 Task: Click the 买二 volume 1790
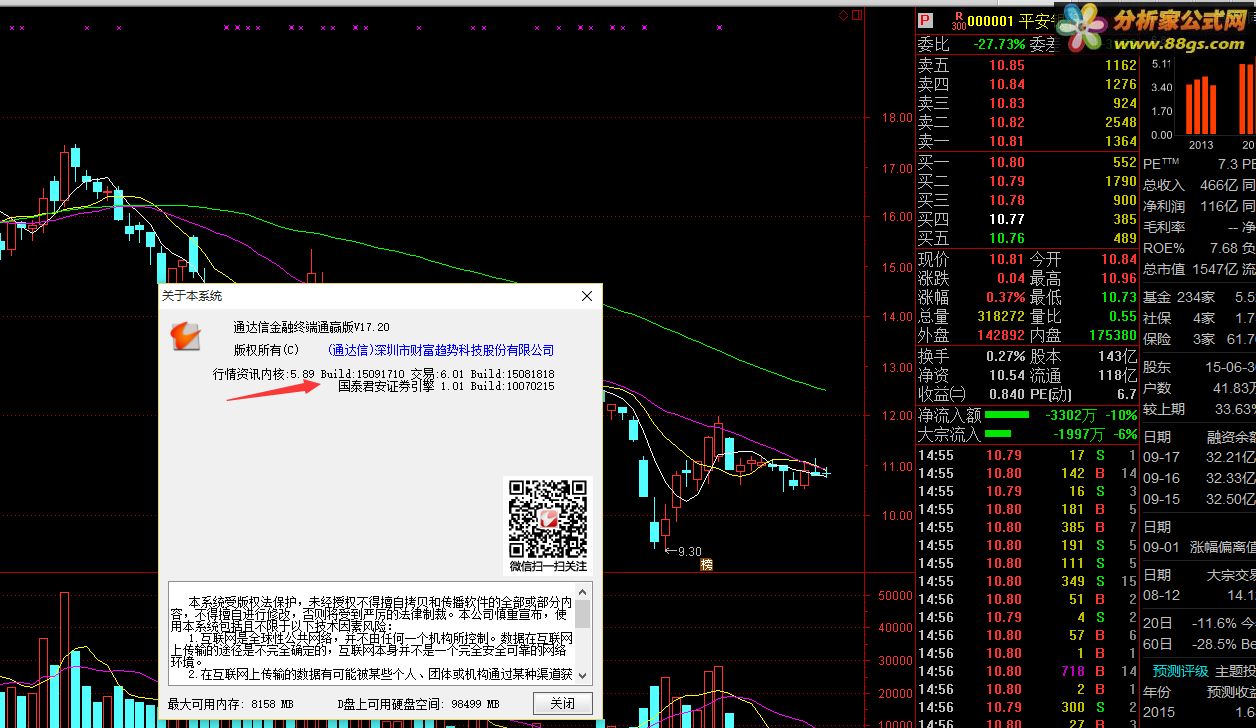[1121, 181]
